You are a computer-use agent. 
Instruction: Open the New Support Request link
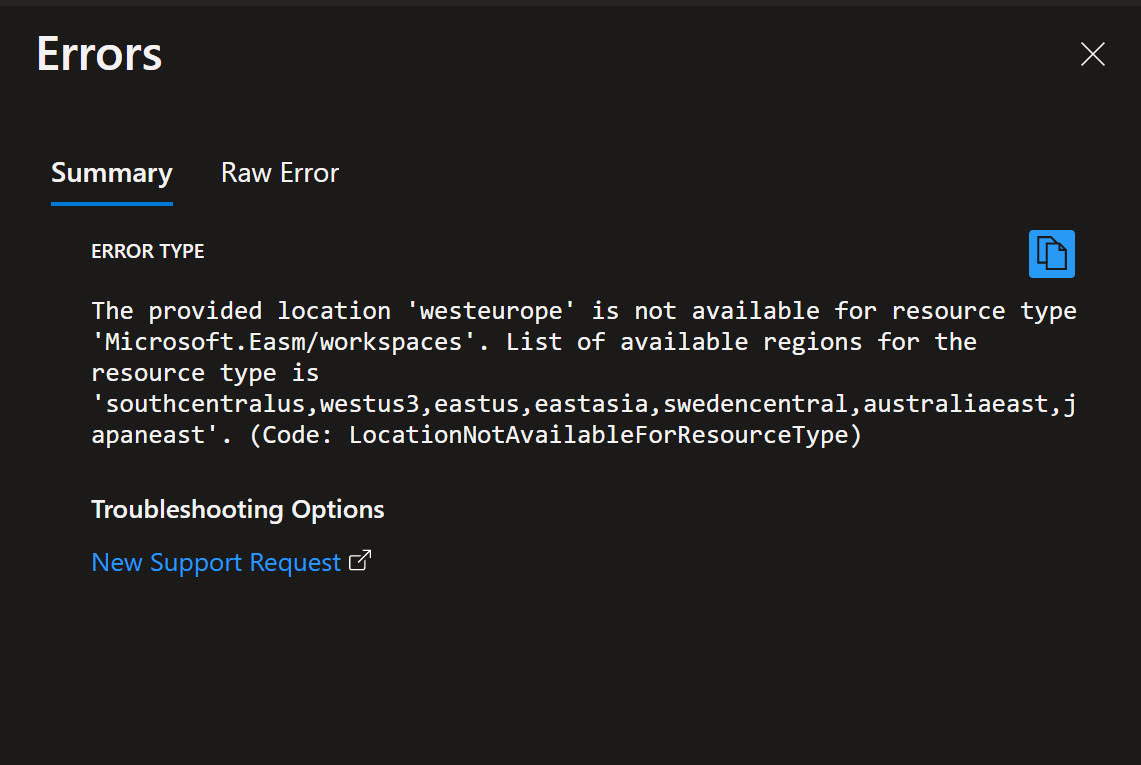pos(216,562)
